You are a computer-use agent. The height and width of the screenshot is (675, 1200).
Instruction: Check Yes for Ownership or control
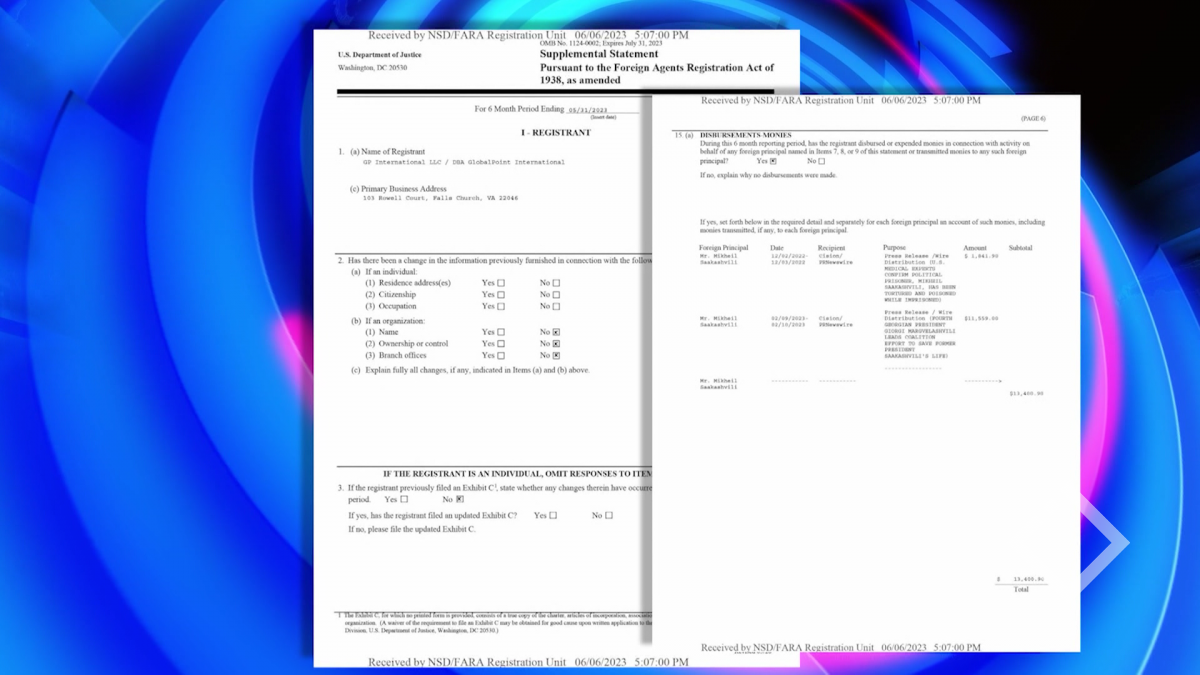click(x=501, y=344)
